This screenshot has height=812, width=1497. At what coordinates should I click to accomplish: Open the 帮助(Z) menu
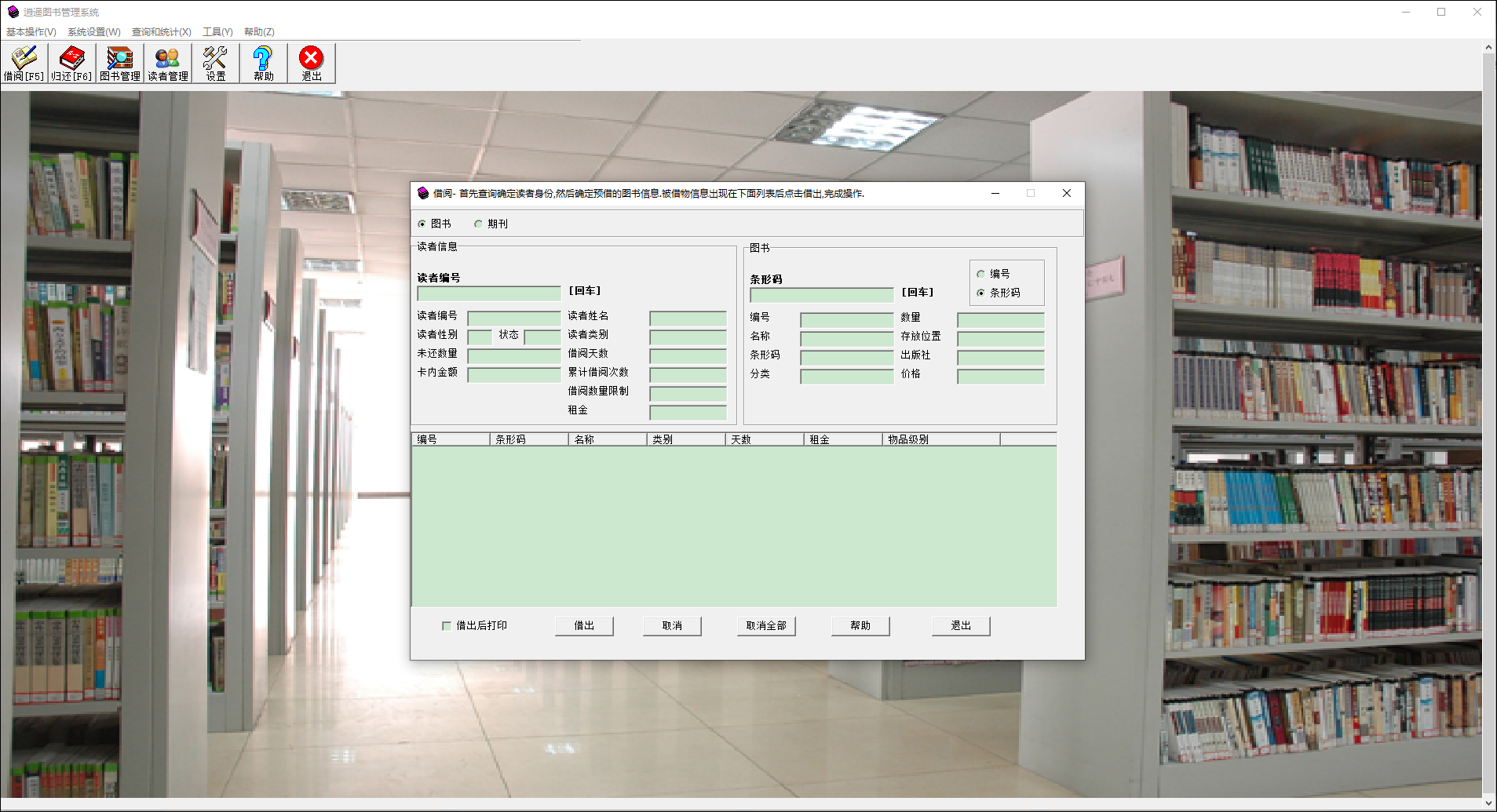point(259,32)
